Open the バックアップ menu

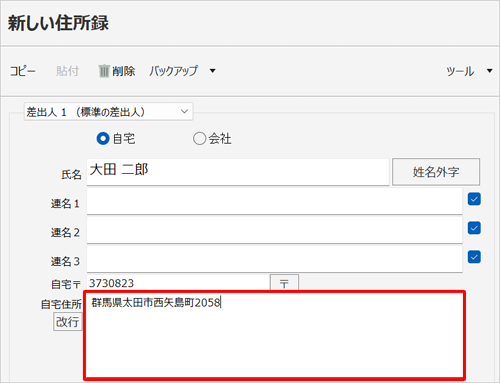173,71
